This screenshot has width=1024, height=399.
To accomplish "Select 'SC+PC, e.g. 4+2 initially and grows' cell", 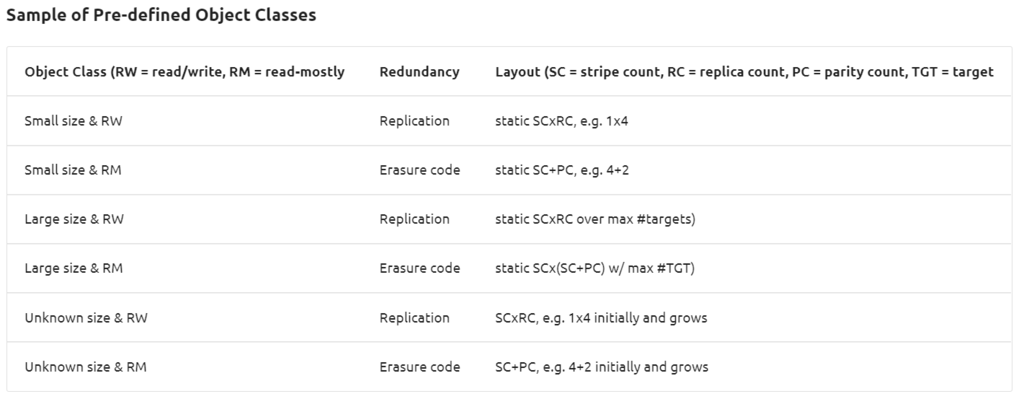I will click(601, 366).
